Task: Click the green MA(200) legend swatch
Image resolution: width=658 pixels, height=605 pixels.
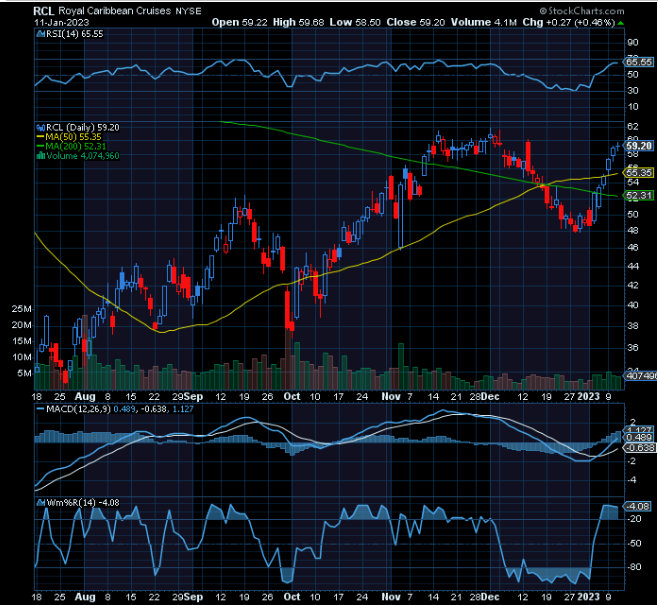Action: click(39, 146)
